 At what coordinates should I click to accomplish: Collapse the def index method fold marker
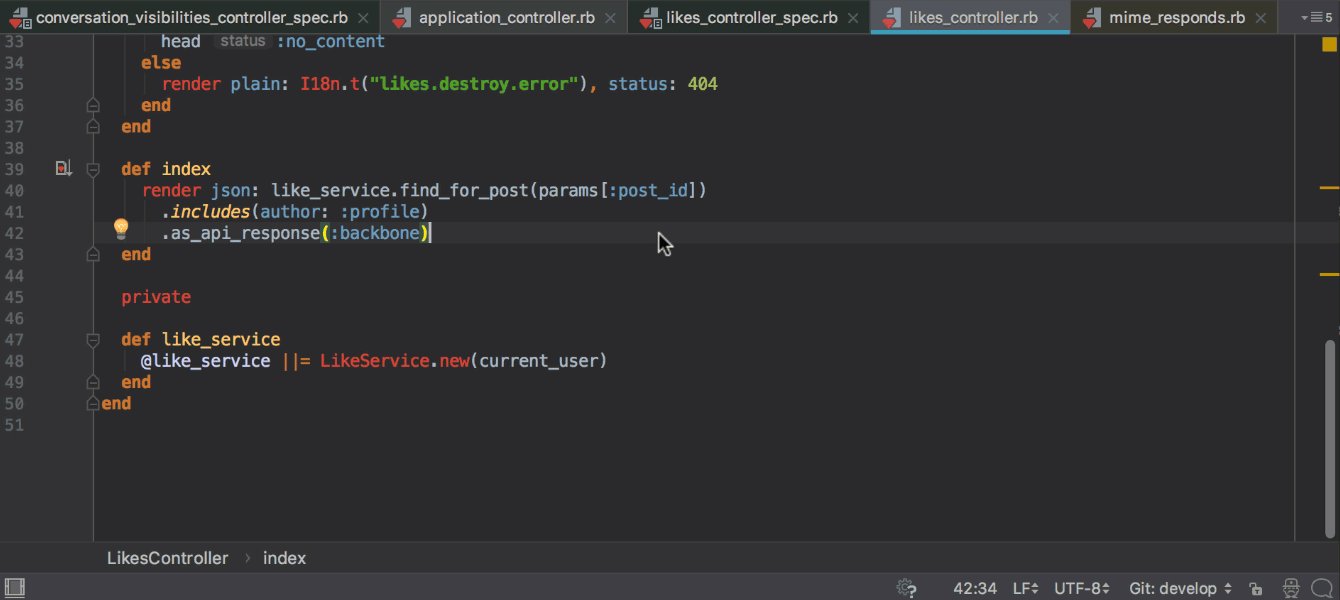tap(93, 169)
